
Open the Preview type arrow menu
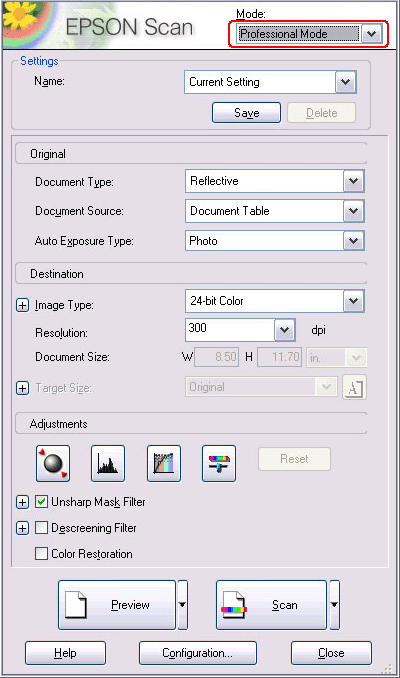[182, 604]
